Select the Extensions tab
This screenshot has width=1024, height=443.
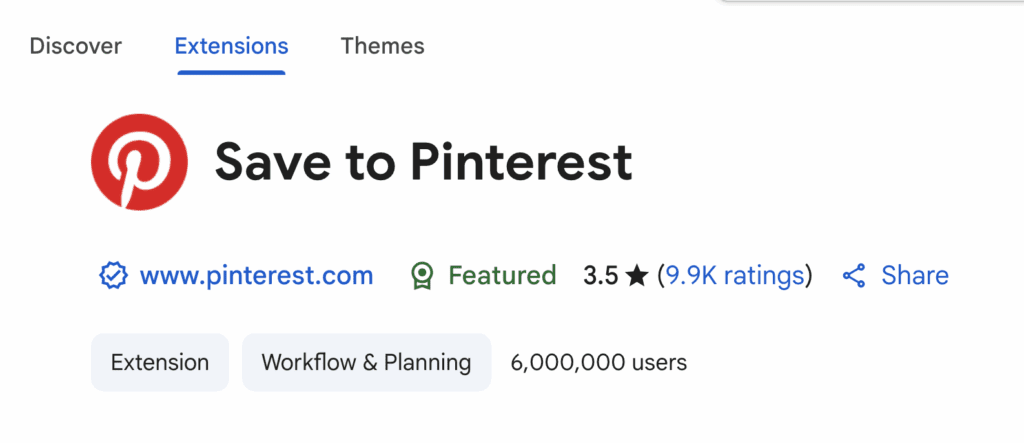[x=231, y=46]
